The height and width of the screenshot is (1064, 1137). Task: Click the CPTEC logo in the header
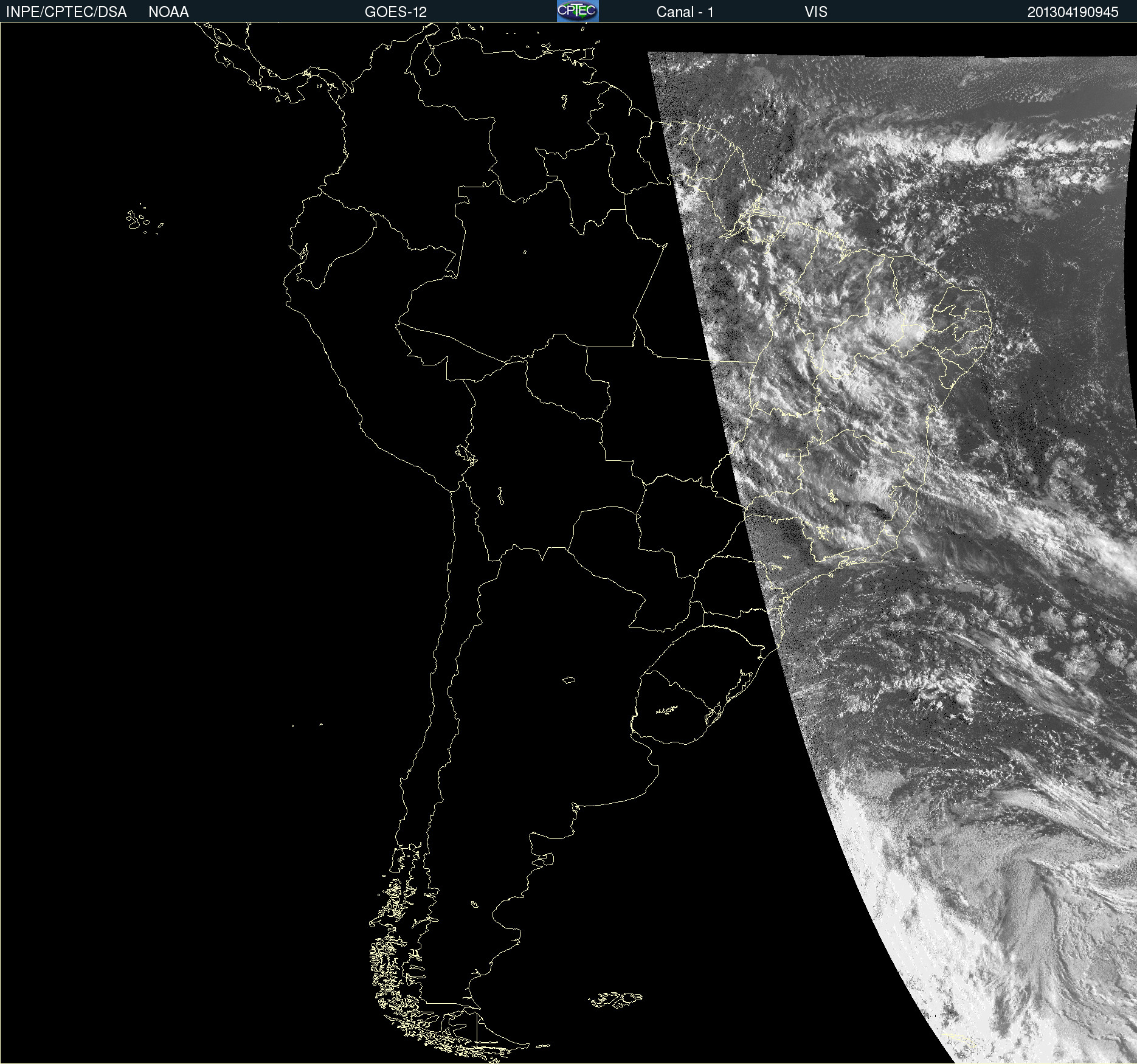pyautogui.click(x=578, y=11)
